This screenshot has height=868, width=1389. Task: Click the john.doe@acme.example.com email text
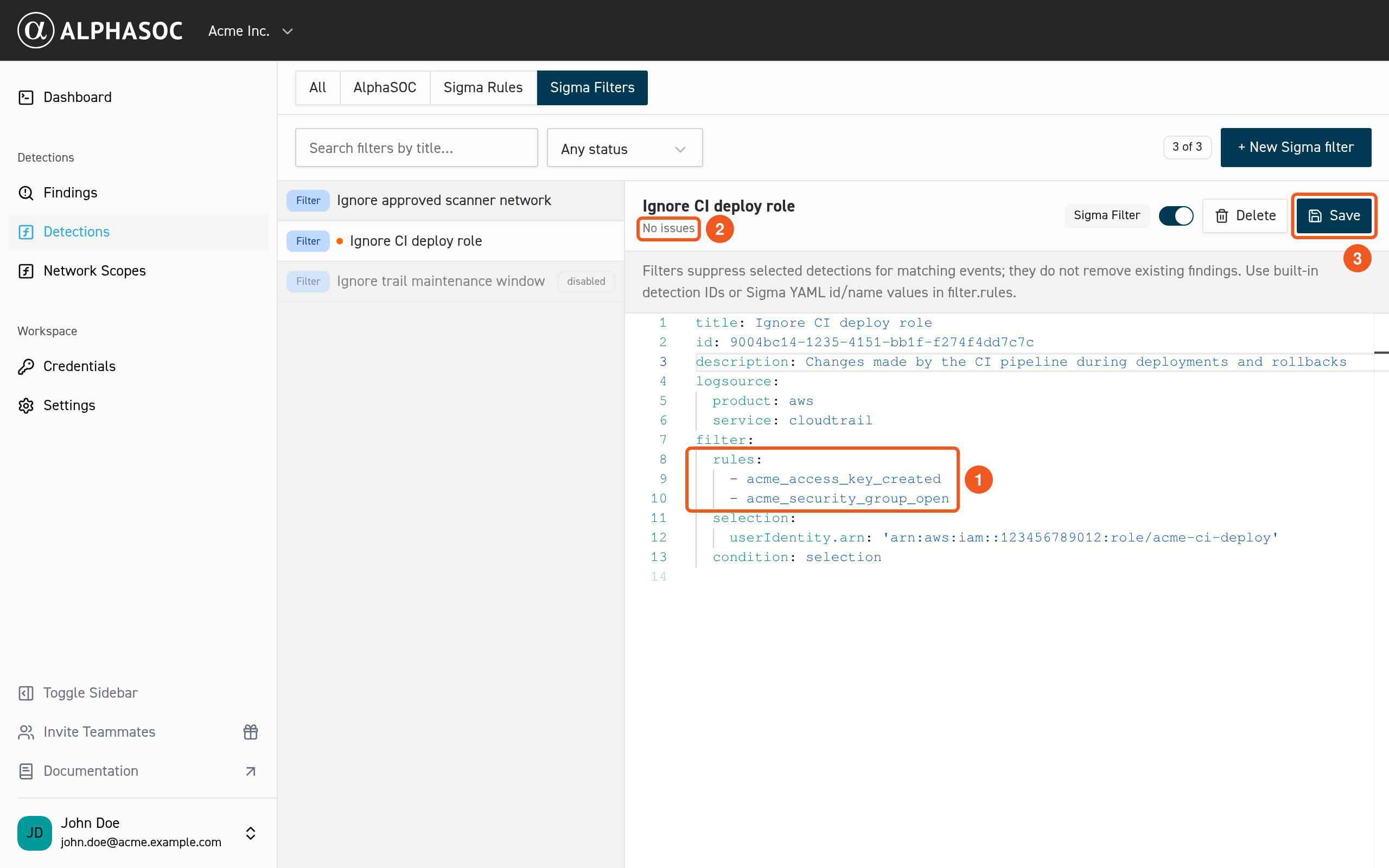(x=141, y=841)
